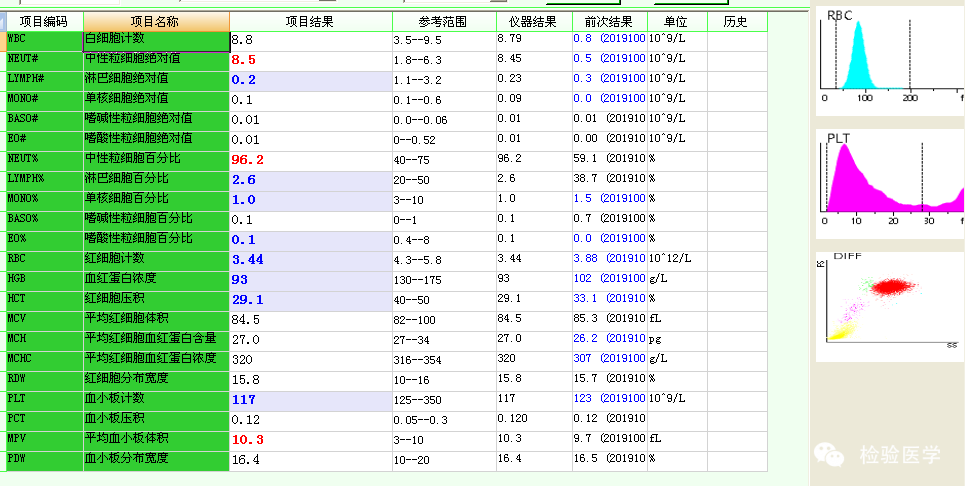
Task: Select the 单核细胞百分比 name cell
Action: (156, 202)
